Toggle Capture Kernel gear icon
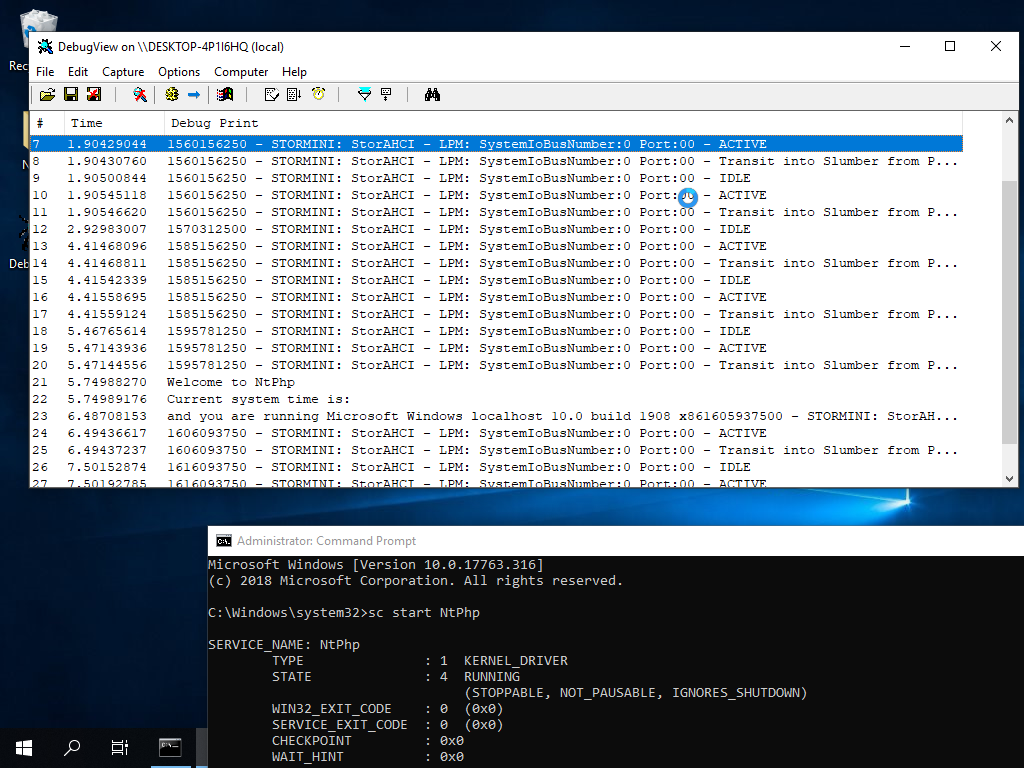Image resolution: width=1024 pixels, height=768 pixels. [172, 95]
